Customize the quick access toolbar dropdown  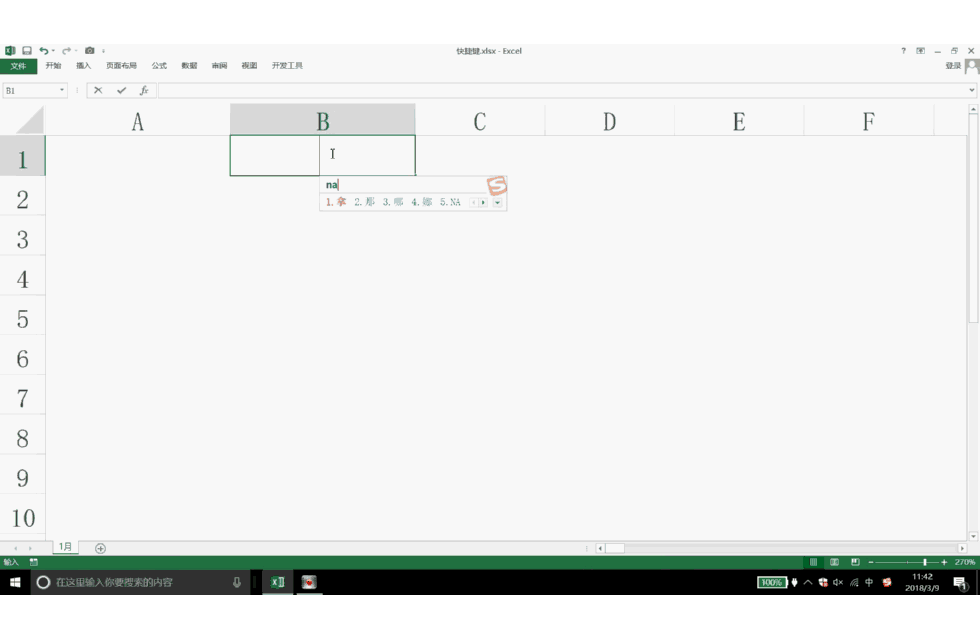coord(103,51)
